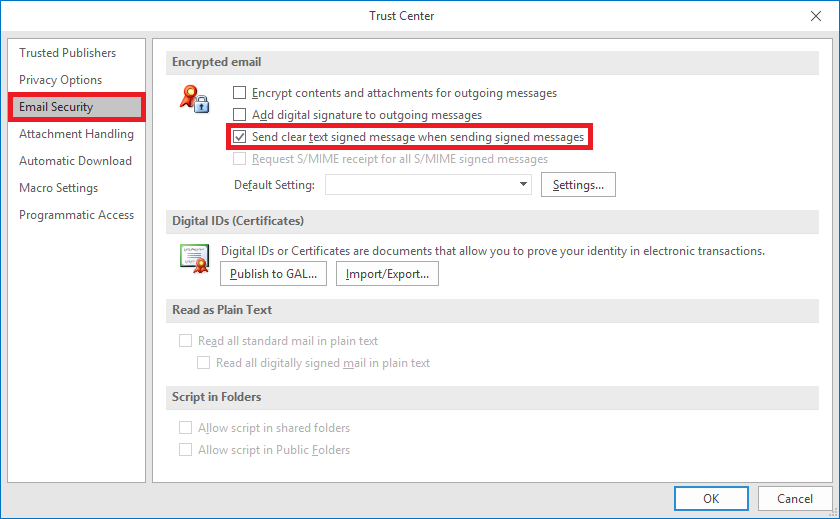840x519 pixels.
Task: Enable encrypt contents and attachments checkbox
Action: click(x=240, y=93)
